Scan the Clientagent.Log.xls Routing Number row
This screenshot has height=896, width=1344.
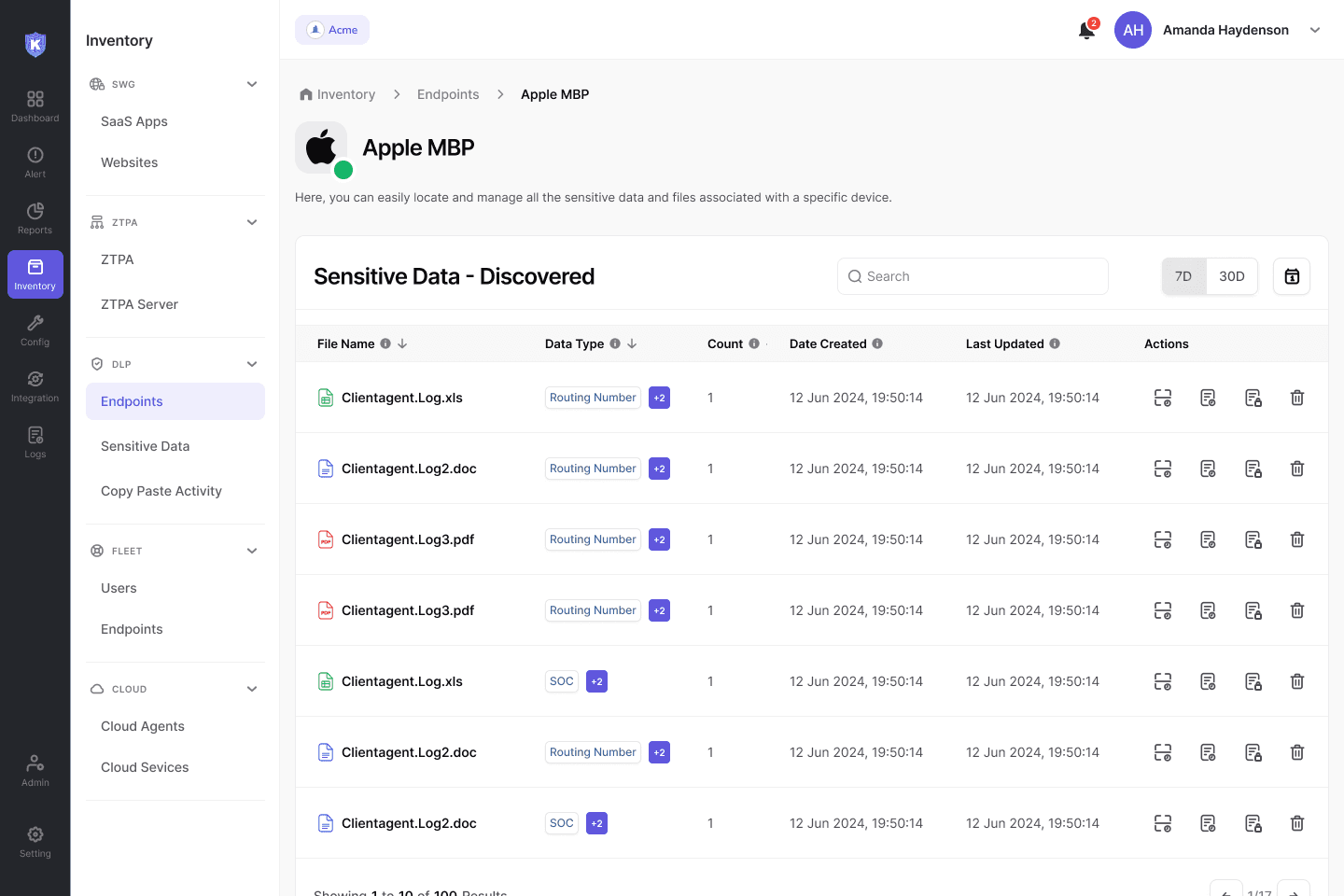coord(1163,398)
